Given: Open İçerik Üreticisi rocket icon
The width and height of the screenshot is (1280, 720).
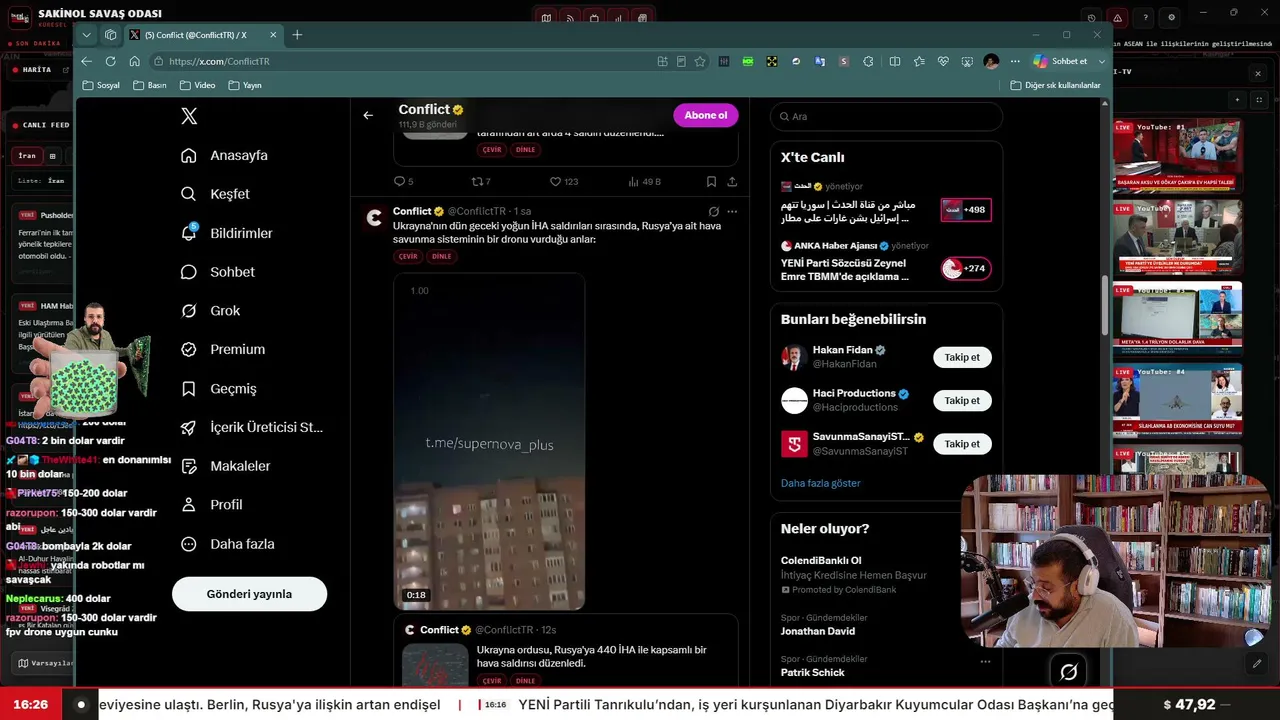Looking at the screenshot, I should [188, 427].
